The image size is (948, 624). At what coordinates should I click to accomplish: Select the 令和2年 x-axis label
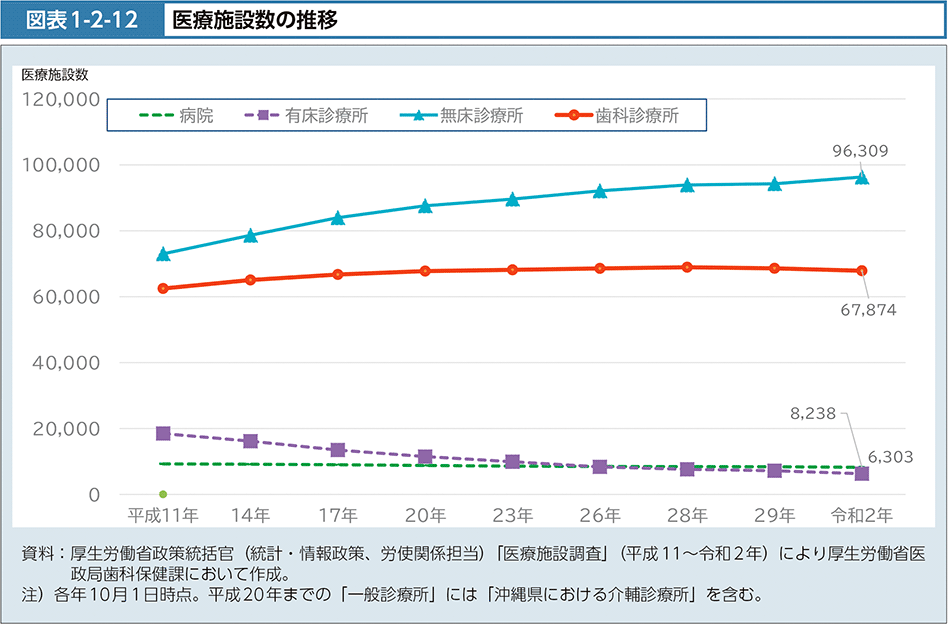click(x=861, y=516)
